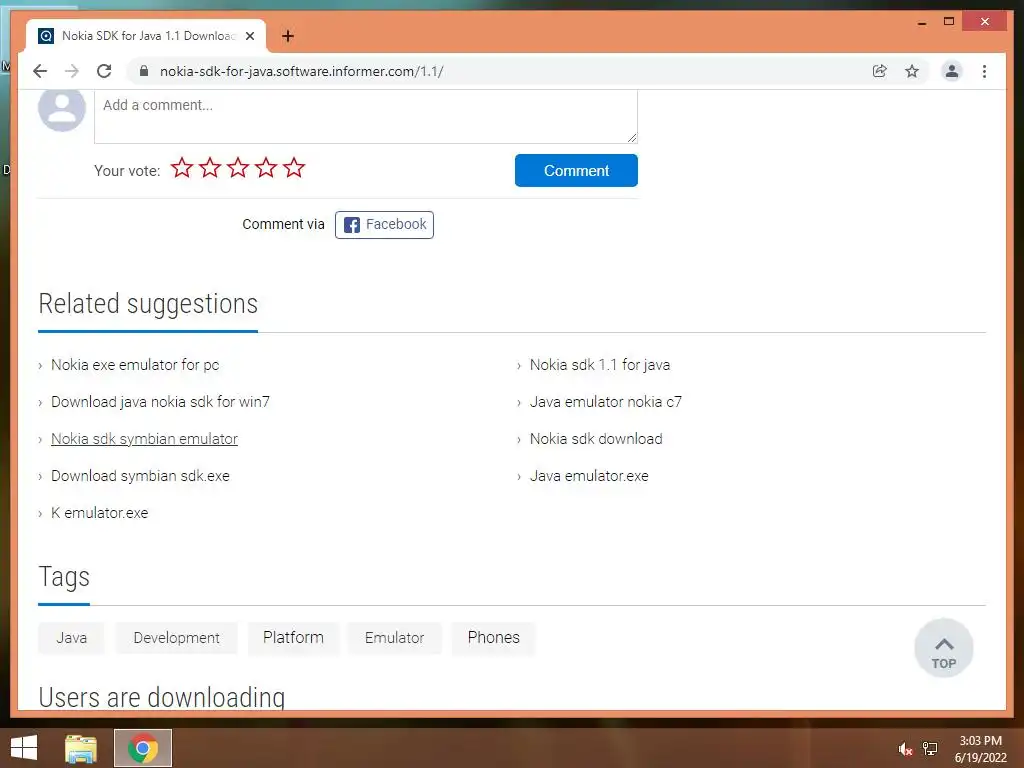The height and width of the screenshot is (768, 1024).
Task: Go back to the previous page
Action: pyautogui.click(x=40, y=71)
